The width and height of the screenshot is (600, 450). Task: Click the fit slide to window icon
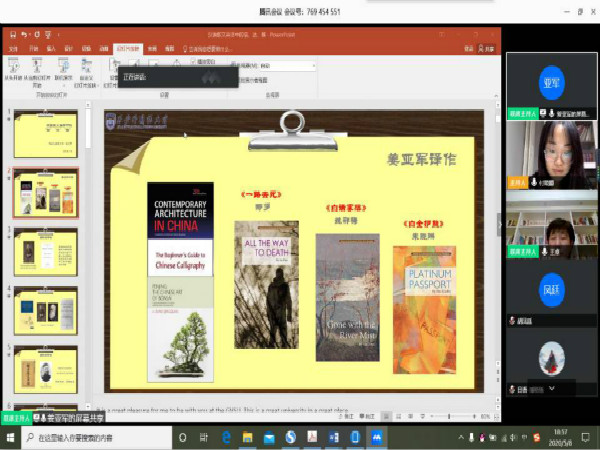pos(496,416)
